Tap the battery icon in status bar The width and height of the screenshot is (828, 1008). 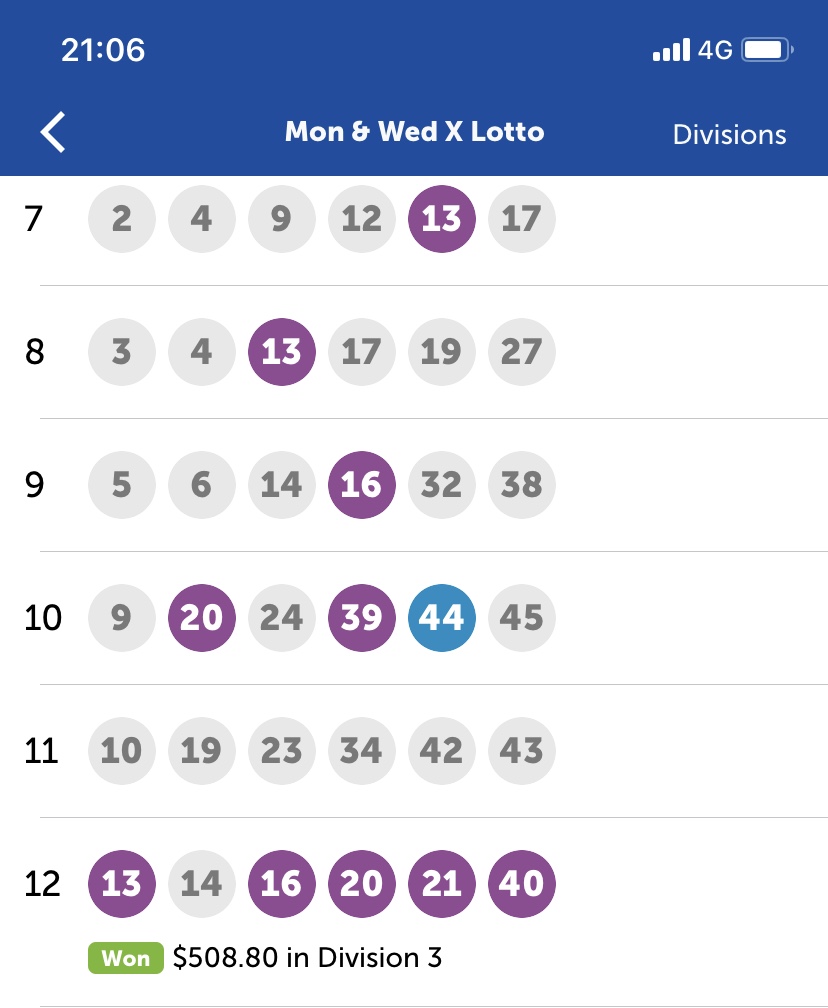click(768, 50)
